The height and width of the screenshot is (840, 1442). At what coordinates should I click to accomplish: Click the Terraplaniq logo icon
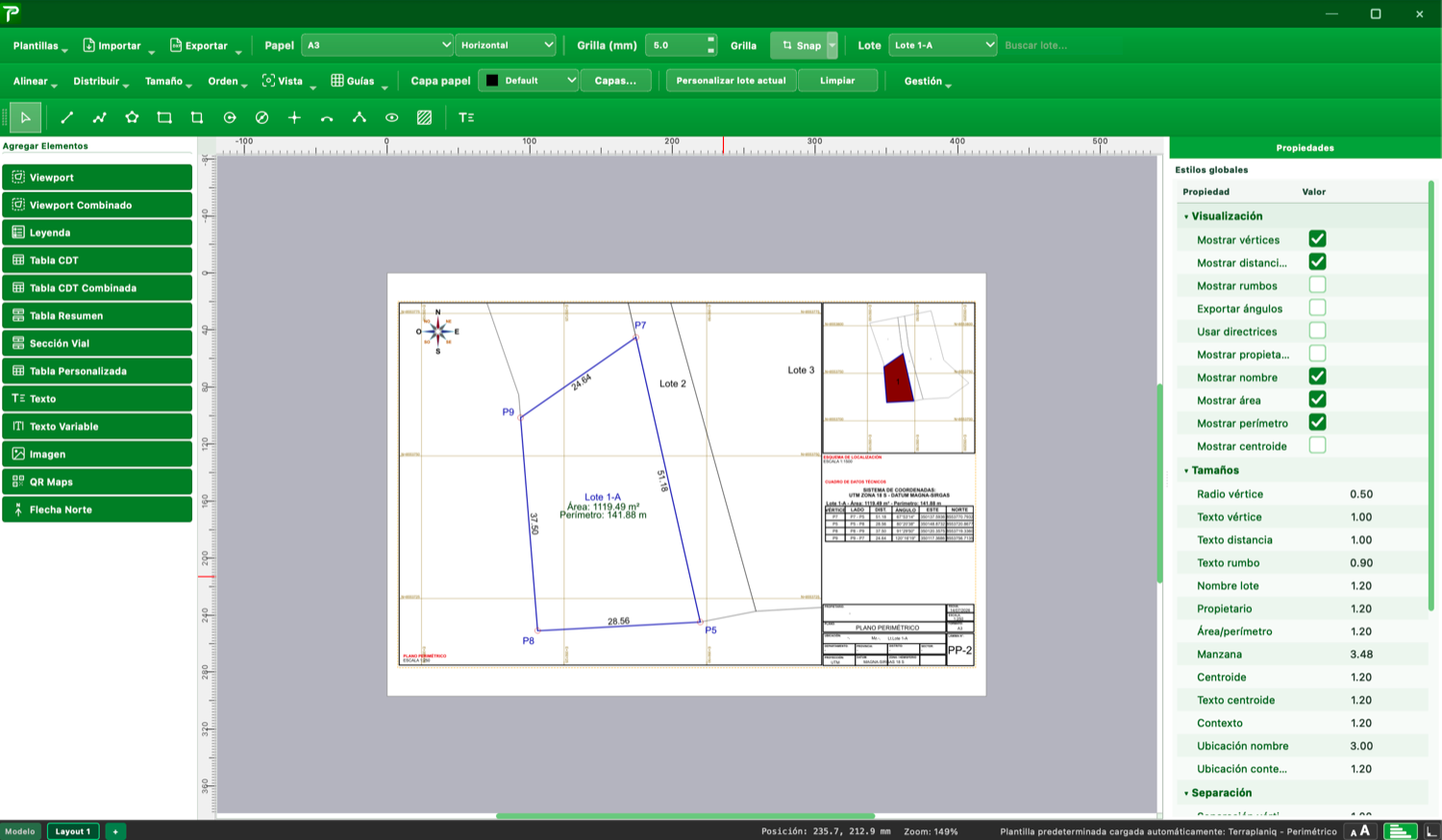(12, 13)
